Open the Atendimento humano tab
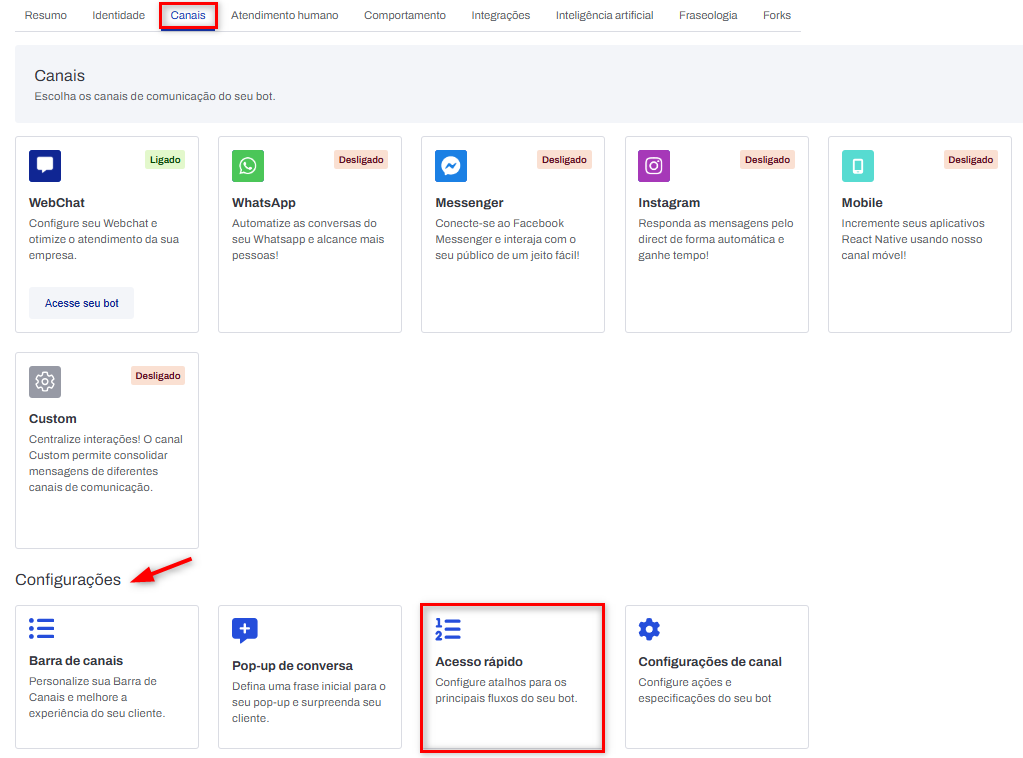Screen dimensions: 1023x758 pyautogui.click(x=284, y=16)
